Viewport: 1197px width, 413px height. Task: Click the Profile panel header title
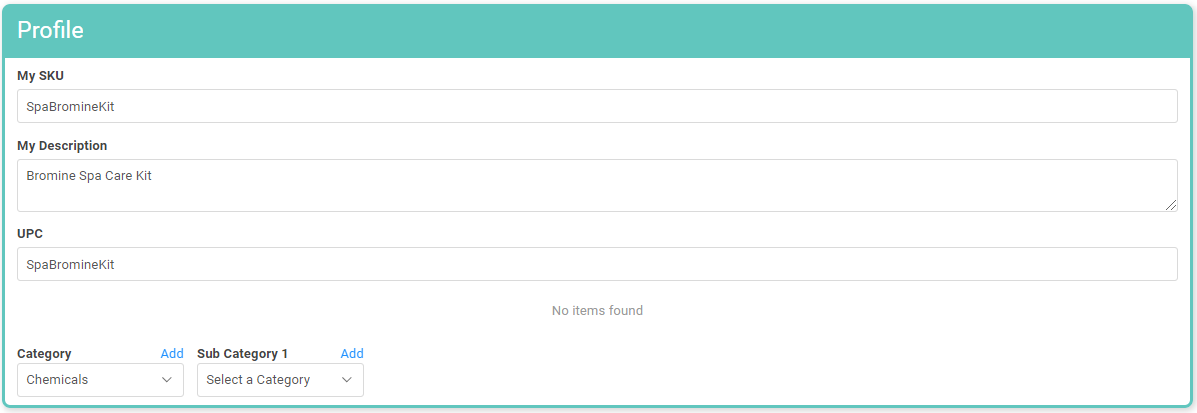coord(50,30)
